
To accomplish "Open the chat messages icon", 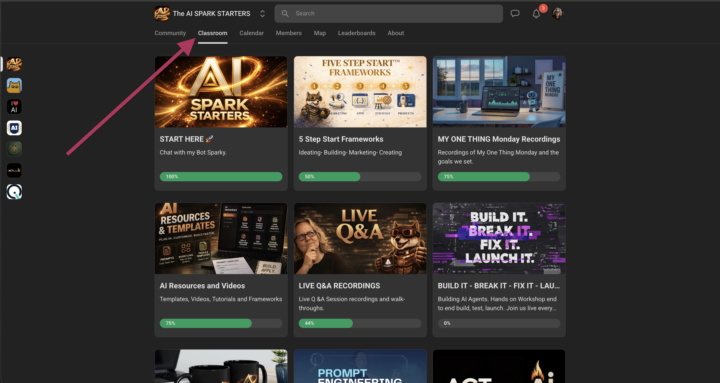I will 515,13.
